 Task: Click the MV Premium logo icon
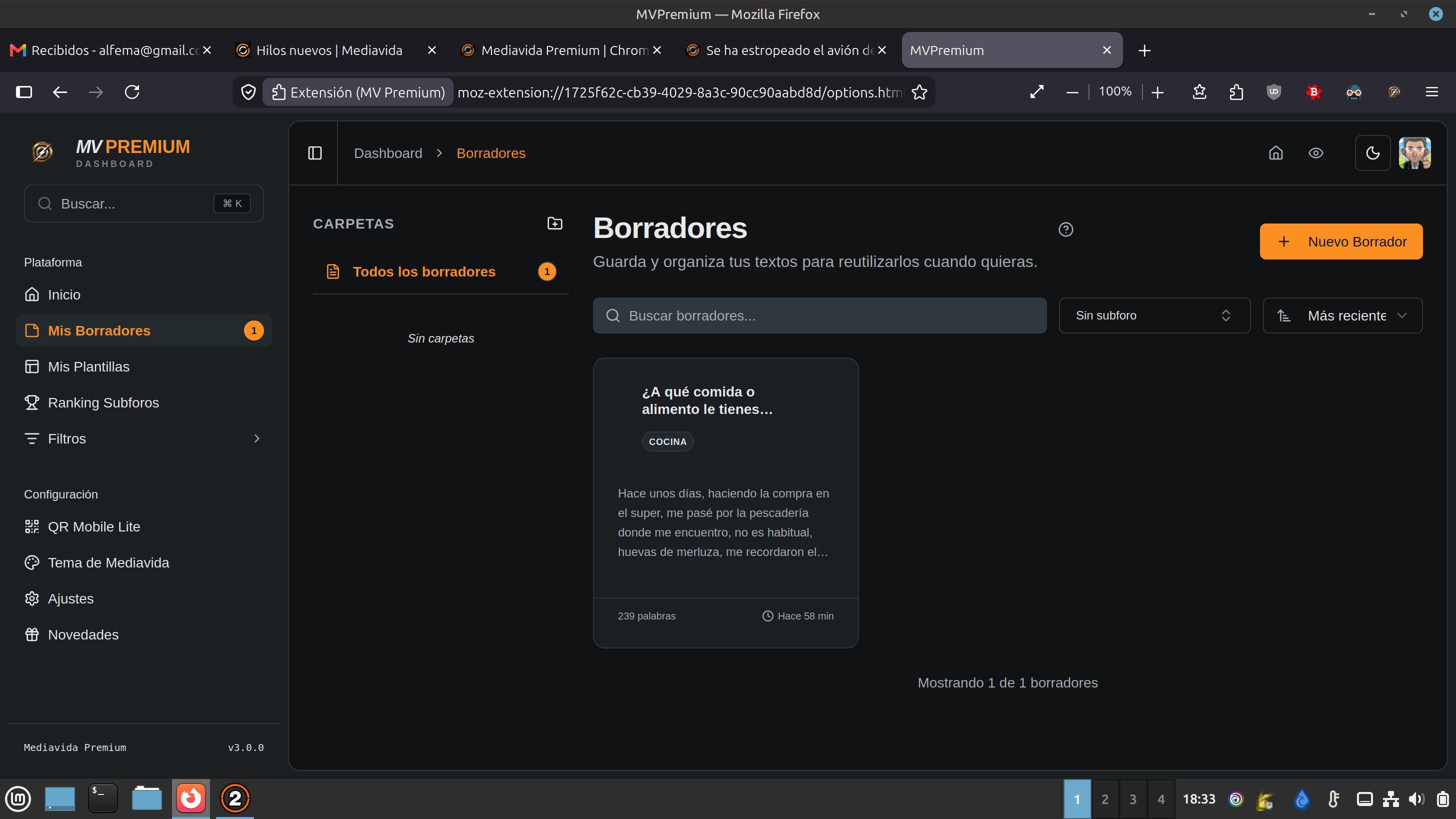42,152
